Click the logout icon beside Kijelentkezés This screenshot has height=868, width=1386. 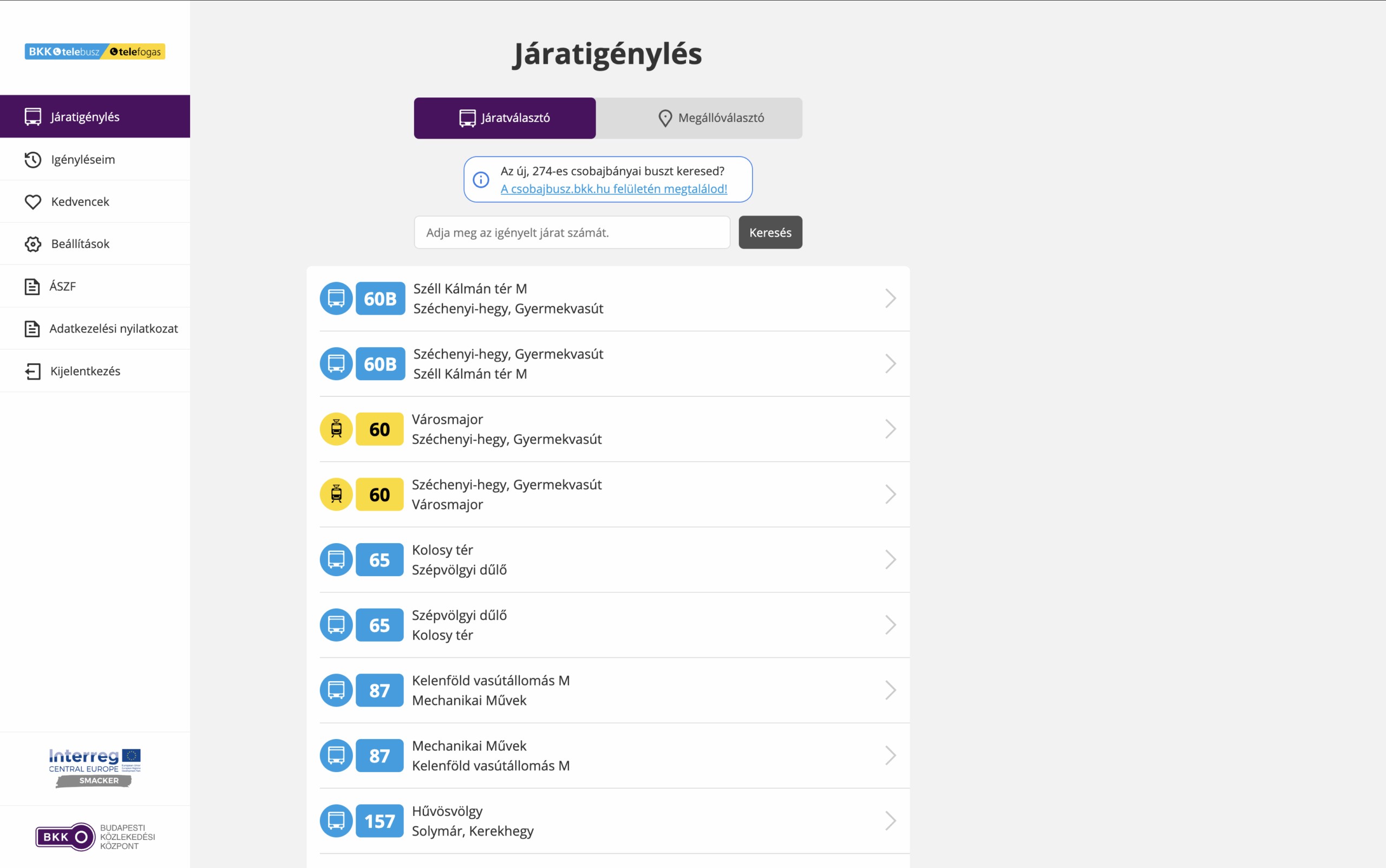coord(32,371)
